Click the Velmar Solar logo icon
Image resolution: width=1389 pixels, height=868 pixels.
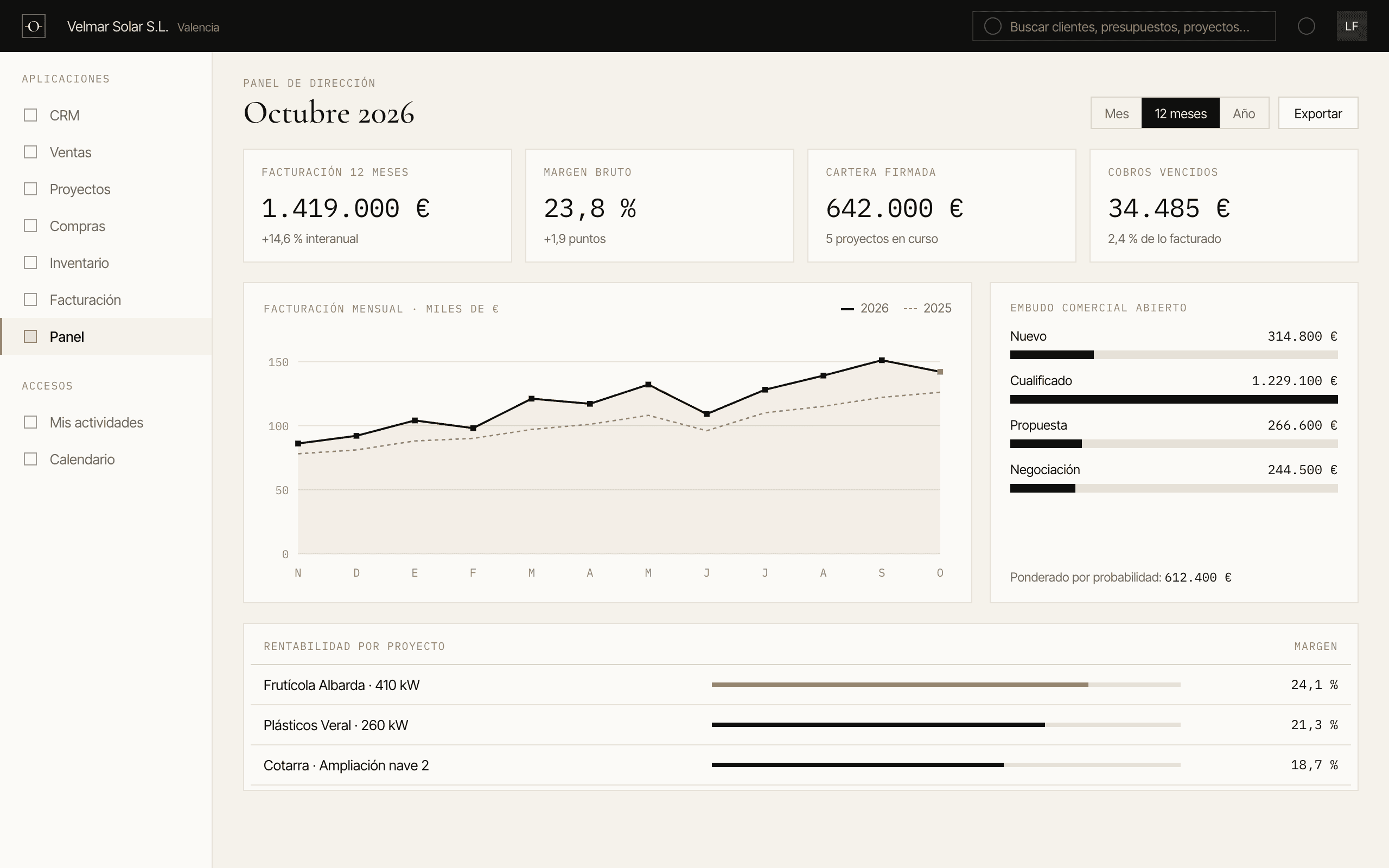(33, 26)
